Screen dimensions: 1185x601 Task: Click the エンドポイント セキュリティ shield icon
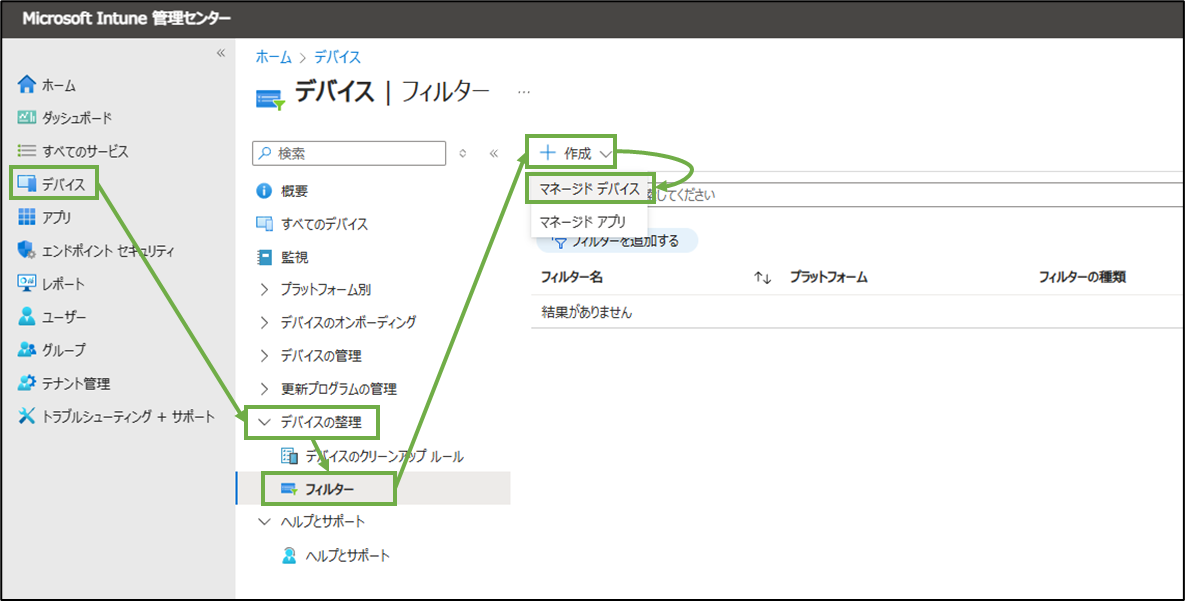pyautogui.click(x=26, y=250)
